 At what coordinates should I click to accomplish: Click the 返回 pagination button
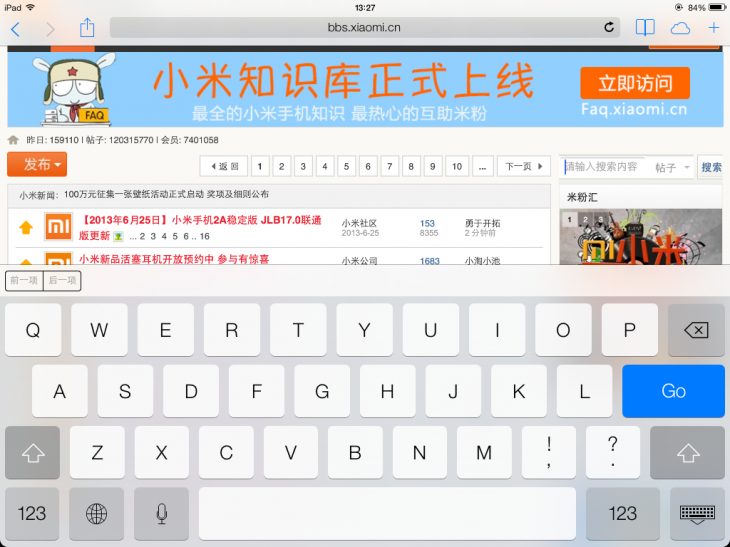click(225, 166)
